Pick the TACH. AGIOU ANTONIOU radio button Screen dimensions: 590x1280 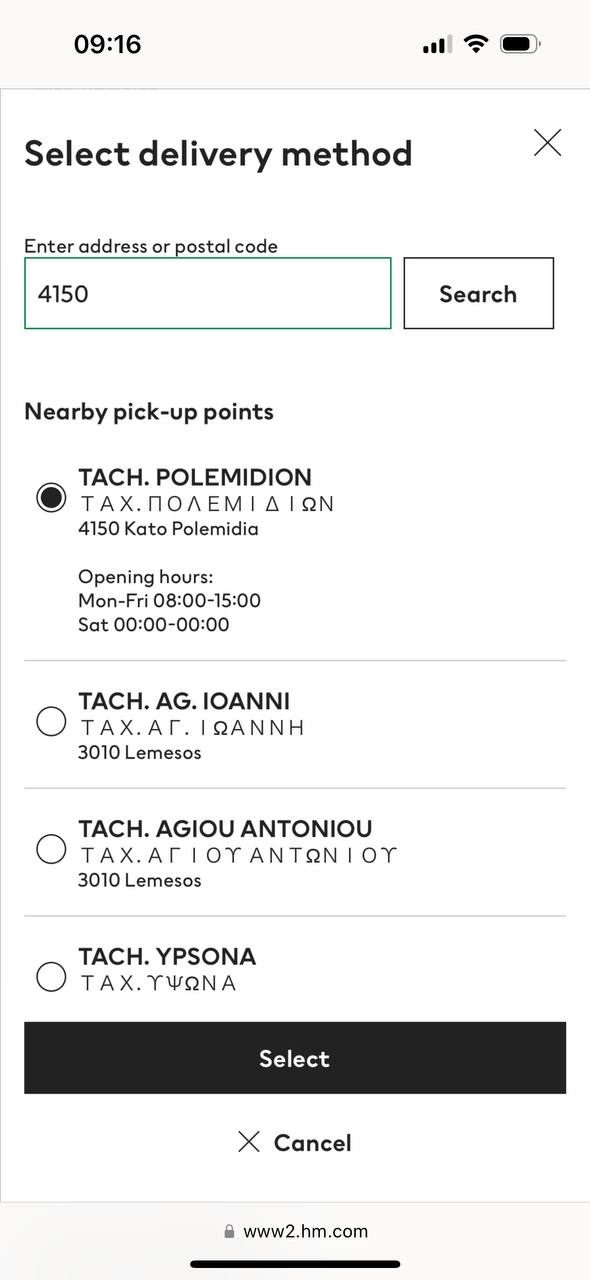click(51, 849)
